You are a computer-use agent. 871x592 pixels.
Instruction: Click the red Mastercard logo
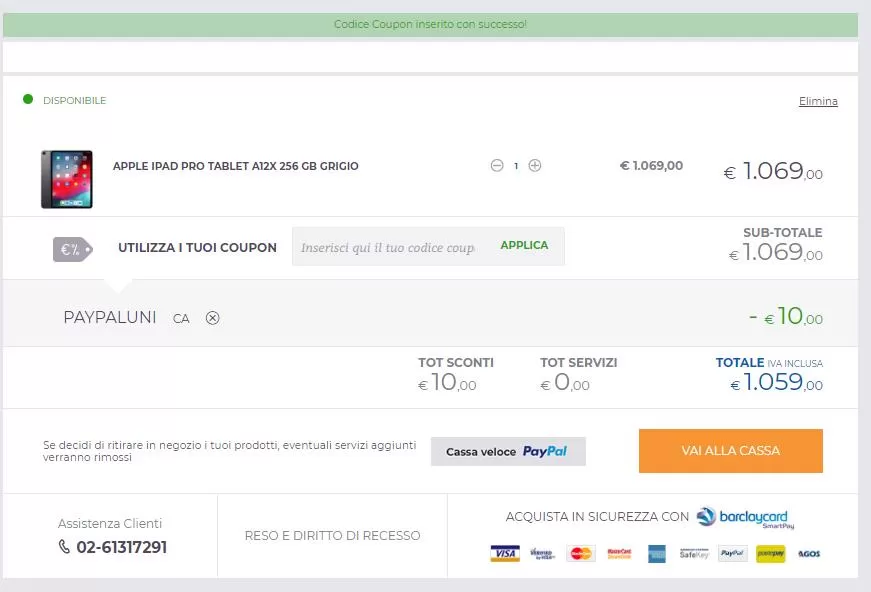point(581,554)
